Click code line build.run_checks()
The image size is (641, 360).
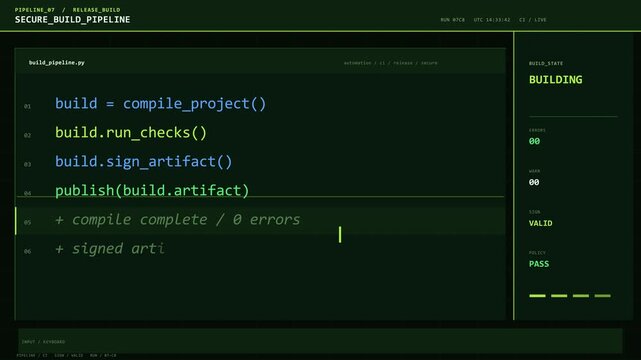tap(131, 133)
